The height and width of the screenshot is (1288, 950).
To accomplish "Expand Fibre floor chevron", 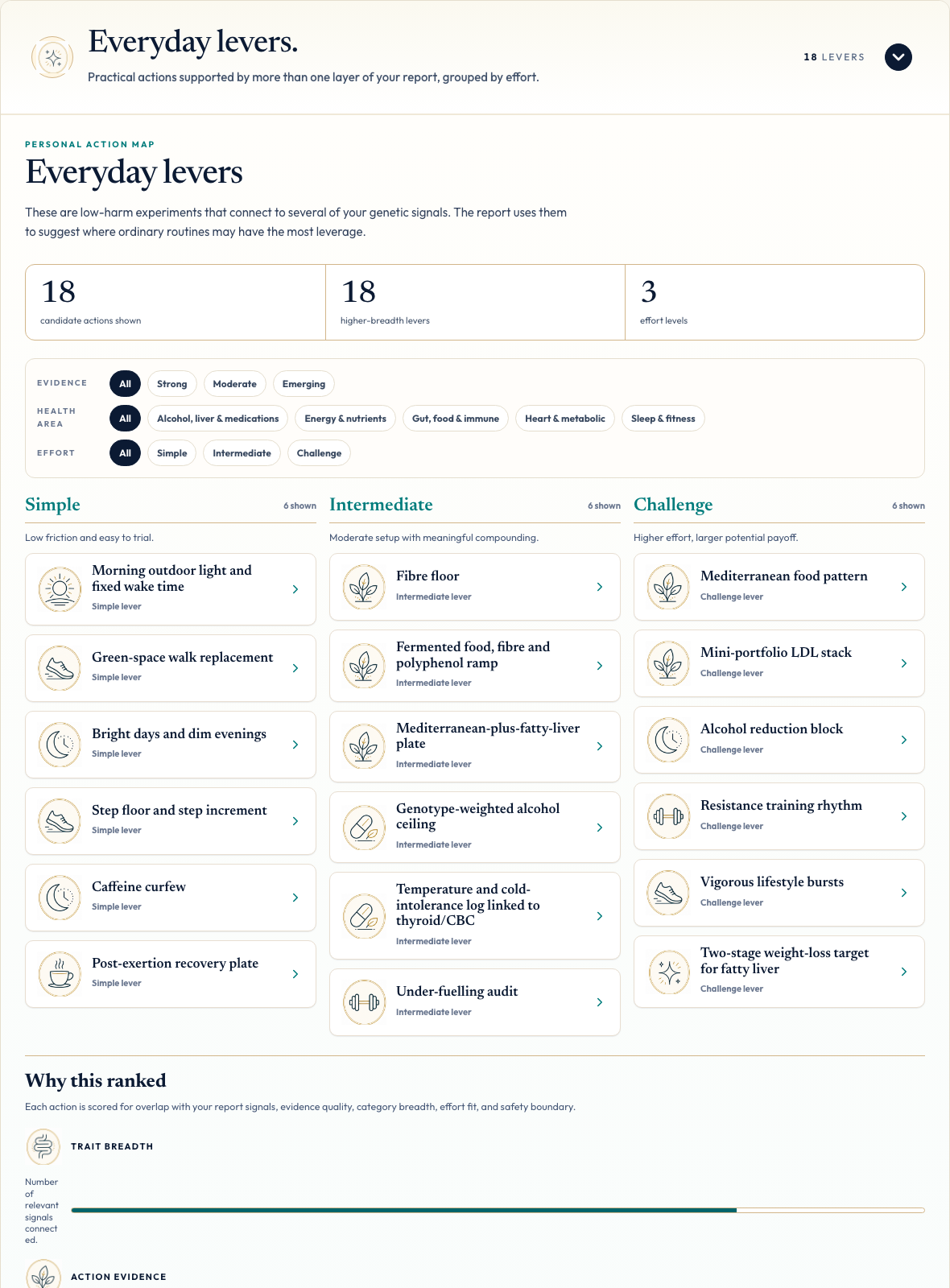I will [600, 587].
